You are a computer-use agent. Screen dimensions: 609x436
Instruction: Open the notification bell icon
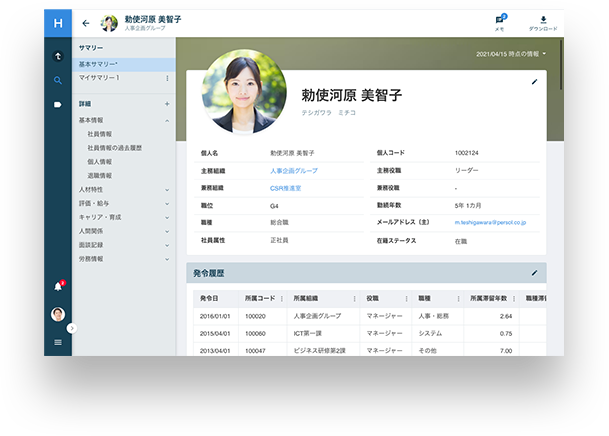point(58,287)
